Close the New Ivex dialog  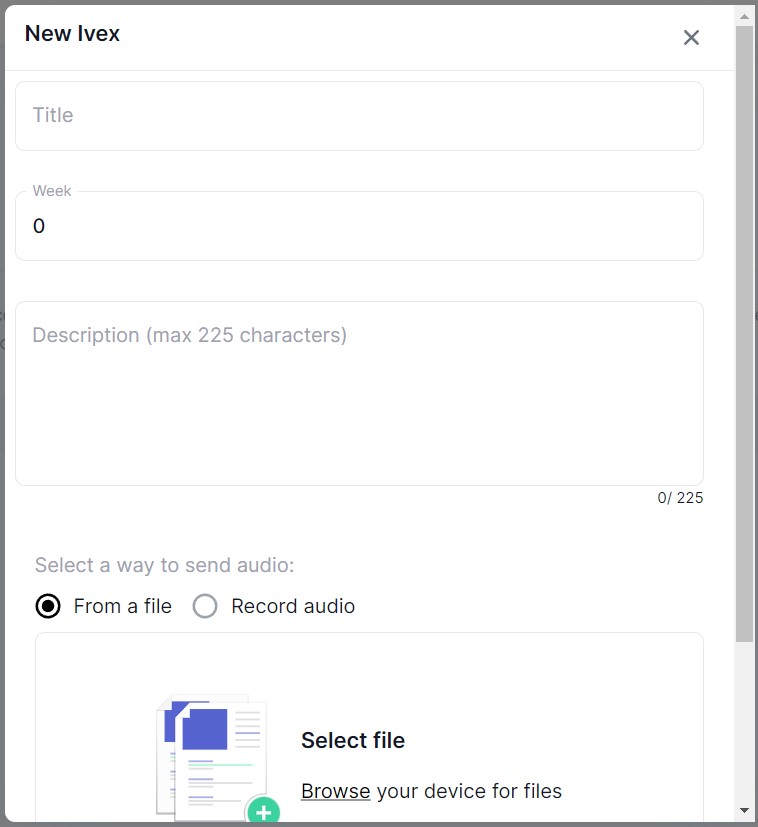point(691,38)
